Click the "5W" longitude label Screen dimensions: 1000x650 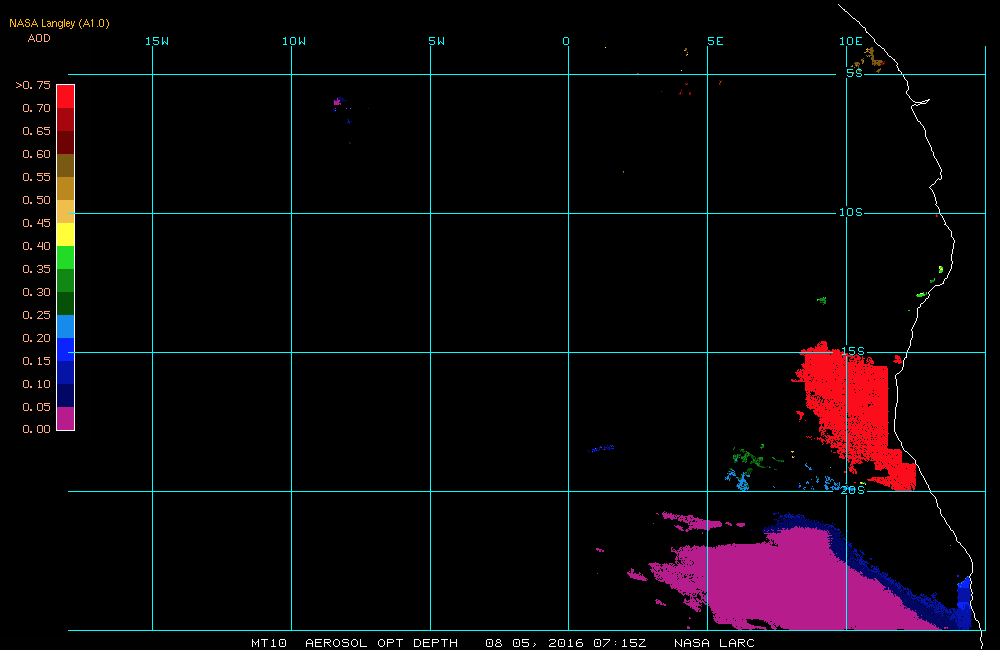(437, 41)
